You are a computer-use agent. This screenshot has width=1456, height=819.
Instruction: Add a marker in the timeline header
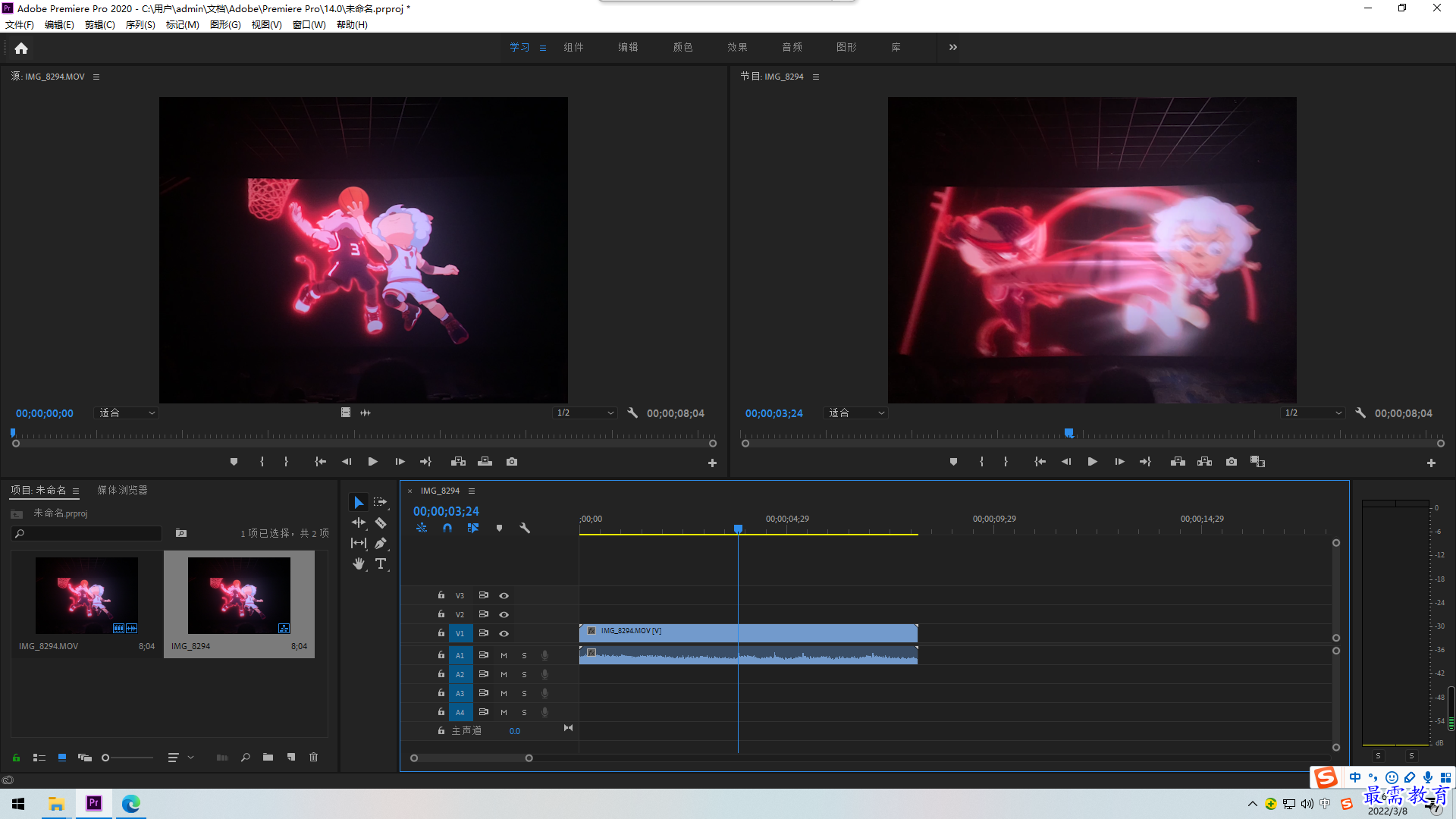click(499, 528)
